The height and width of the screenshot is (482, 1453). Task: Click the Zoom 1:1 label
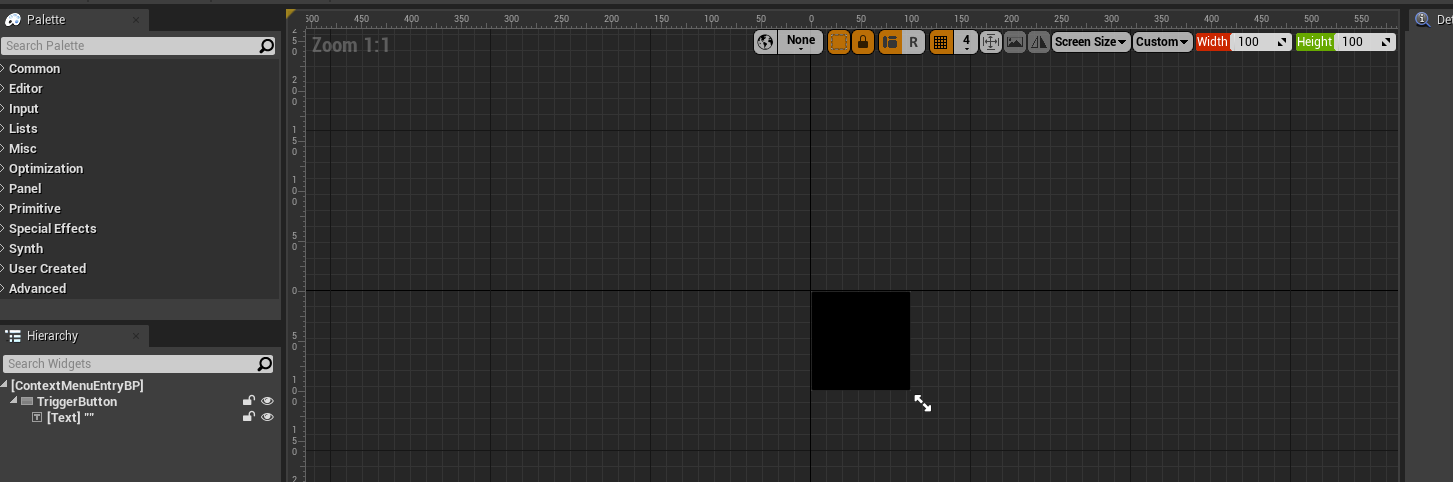coord(351,45)
